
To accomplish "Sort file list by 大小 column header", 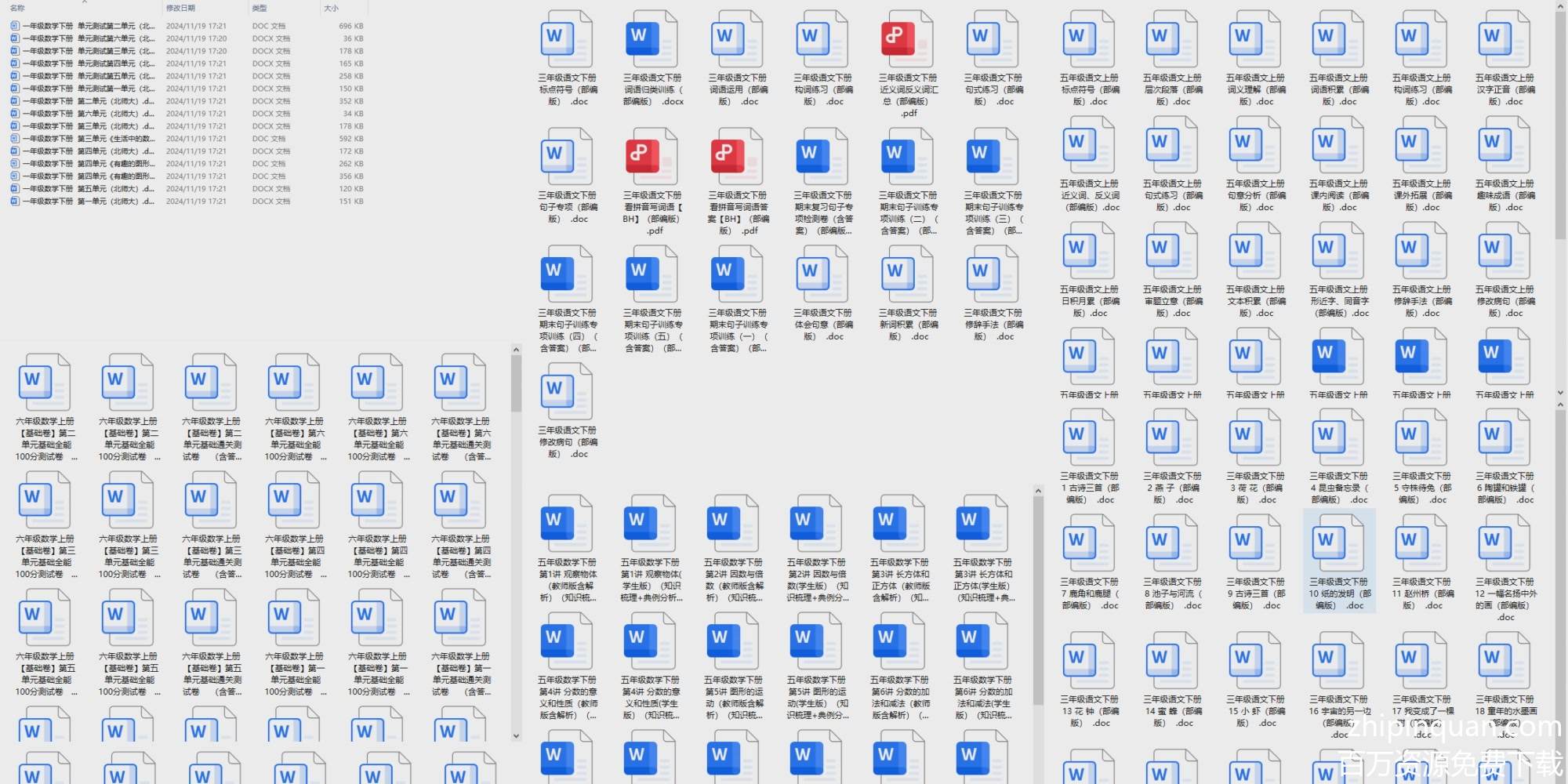I will pos(331,8).
